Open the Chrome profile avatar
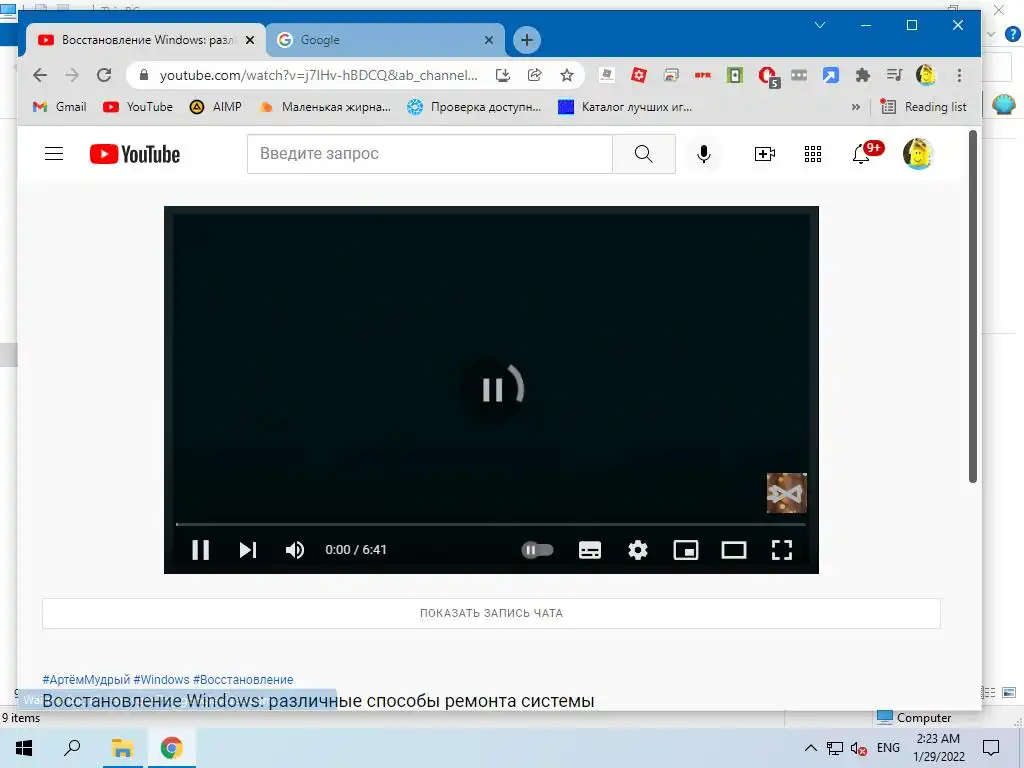Image resolution: width=1024 pixels, height=768 pixels. 925,75
